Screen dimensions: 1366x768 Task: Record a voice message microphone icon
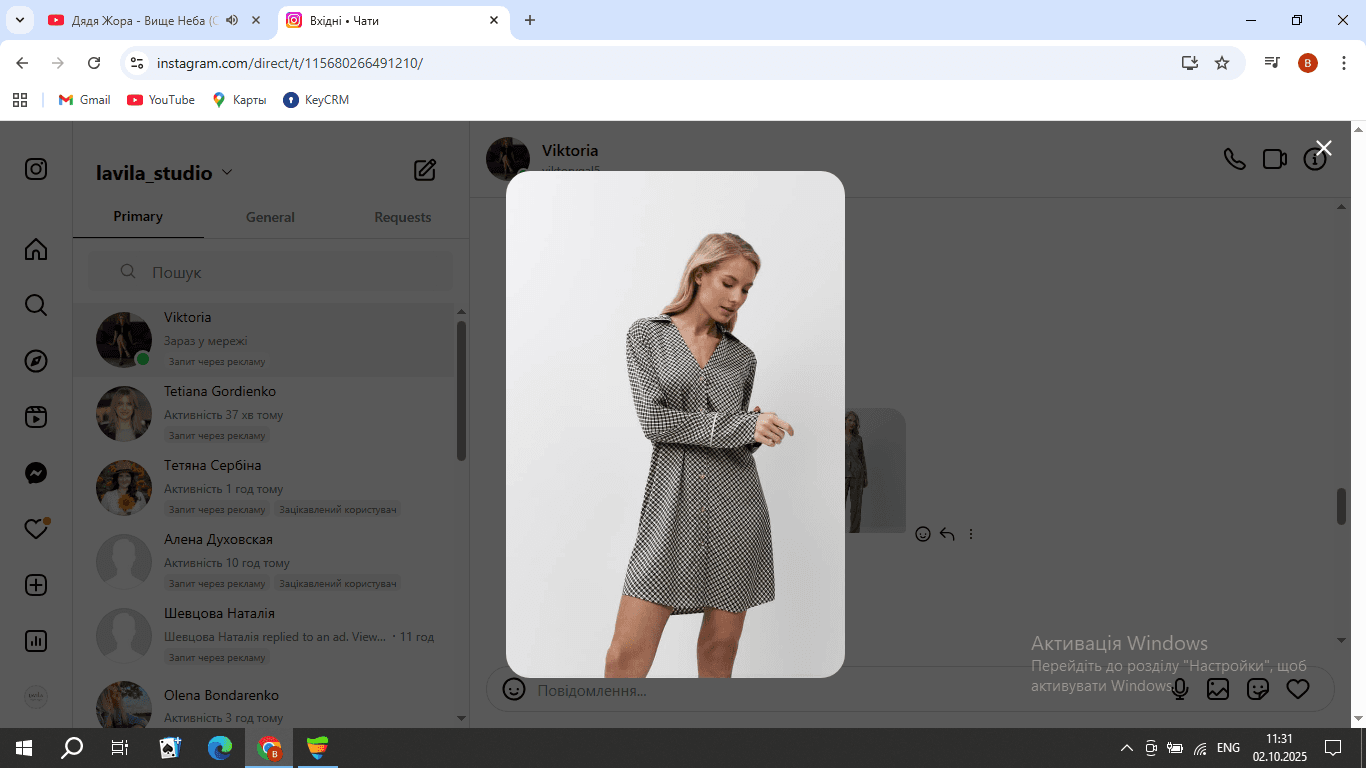tap(1180, 689)
